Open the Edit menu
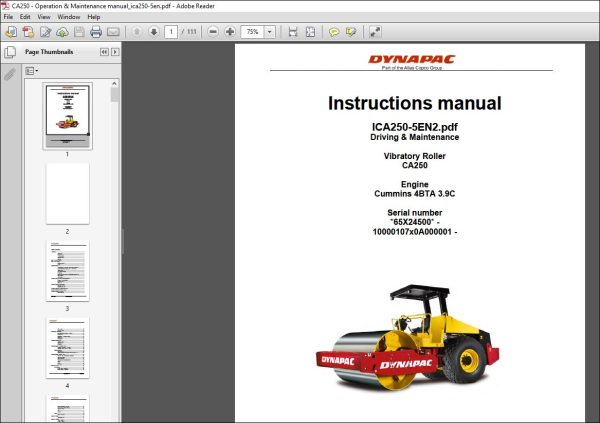This screenshot has width=600, height=423. click(x=25, y=17)
